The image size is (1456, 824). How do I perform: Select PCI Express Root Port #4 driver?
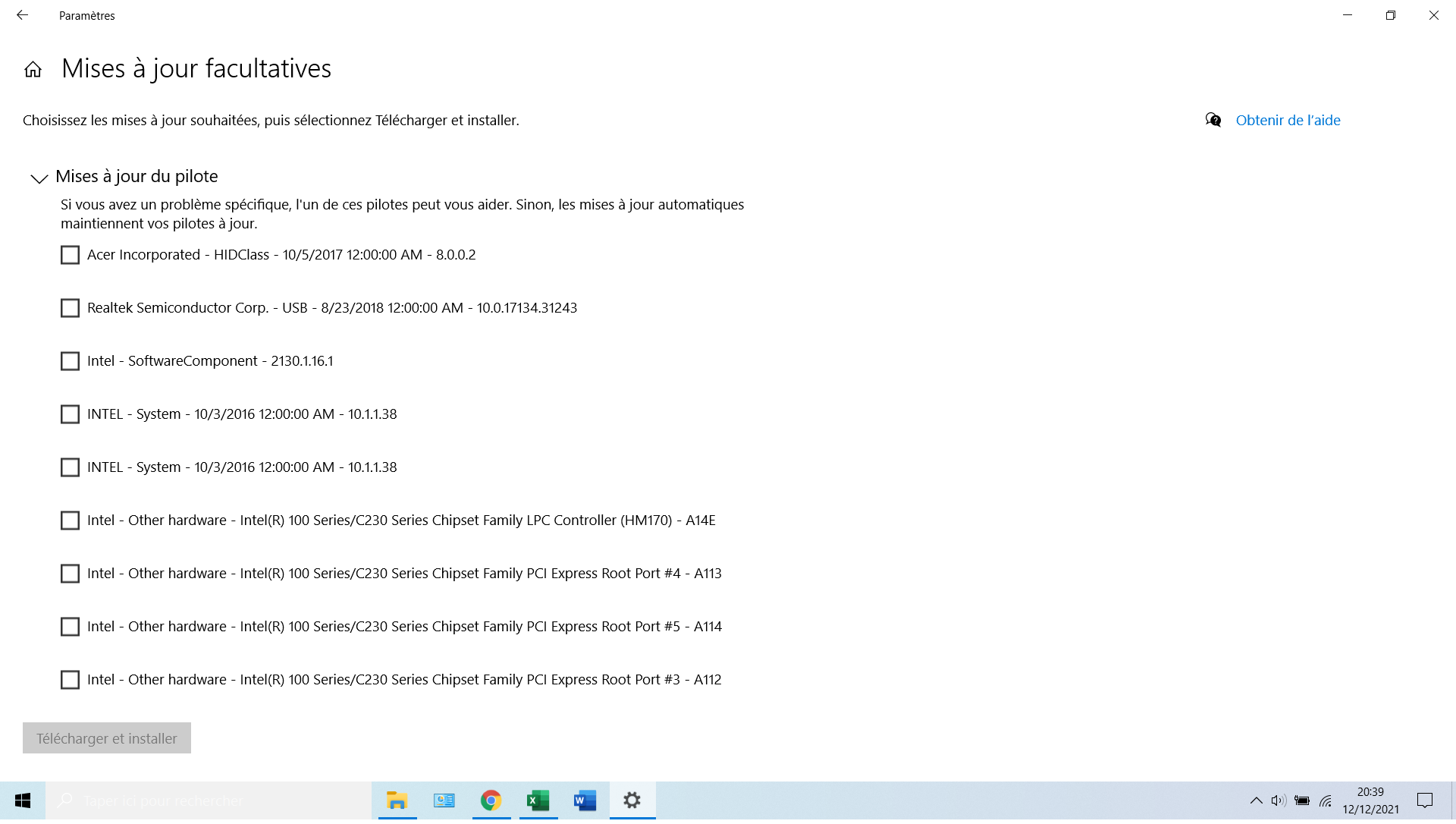point(70,574)
